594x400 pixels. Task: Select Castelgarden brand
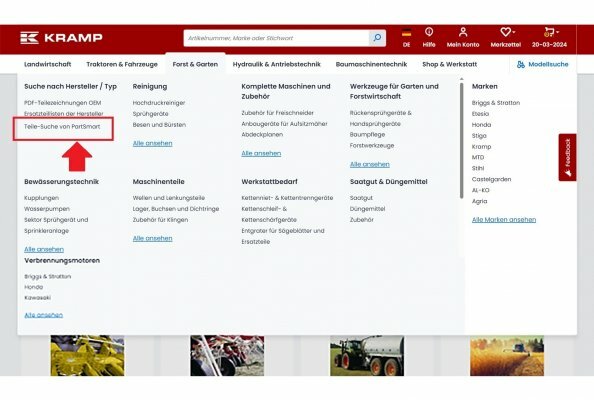(491, 179)
